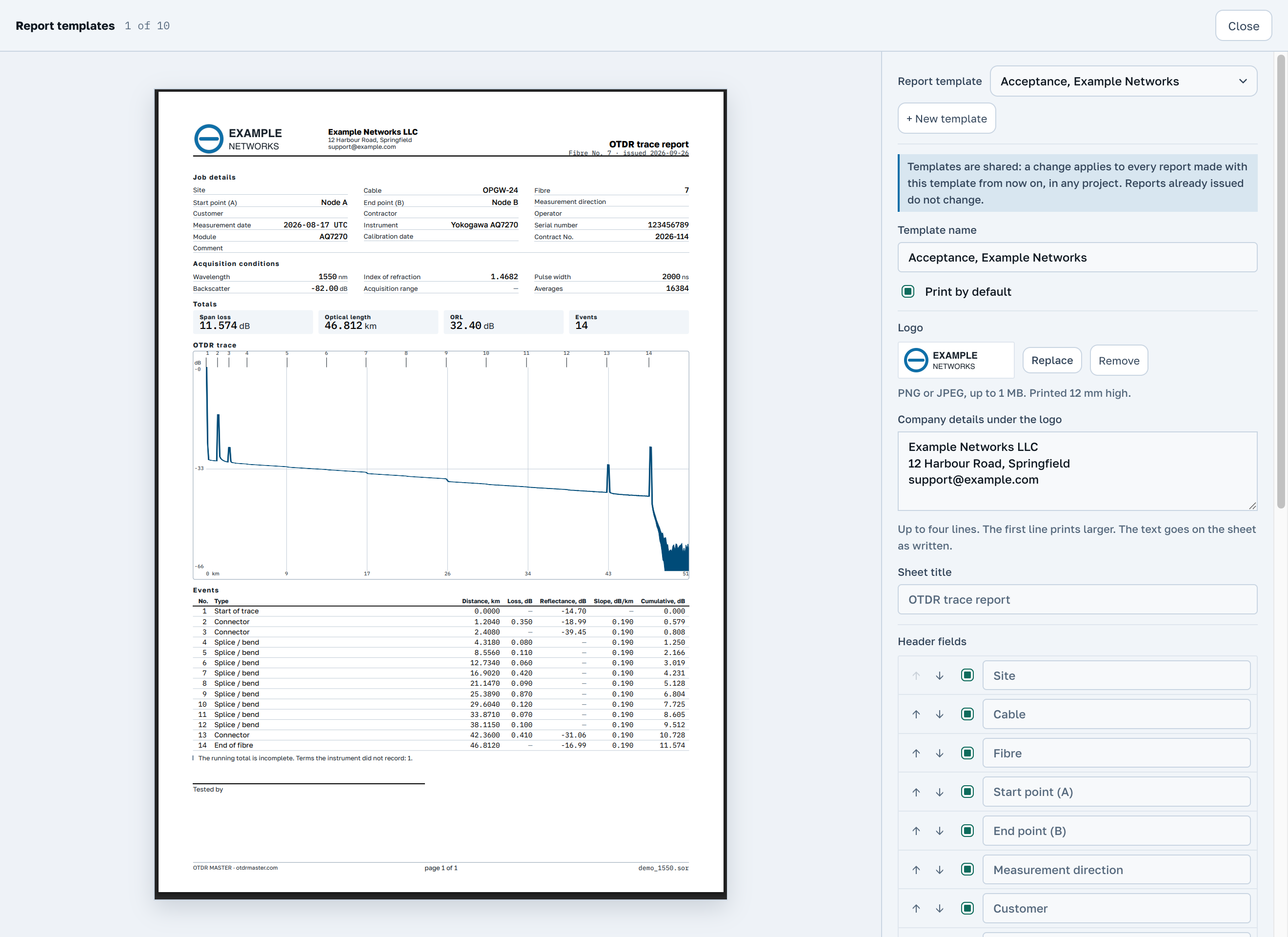Uncheck the Site header field checkbox
1288x937 pixels.
pyautogui.click(x=967, y=675)
